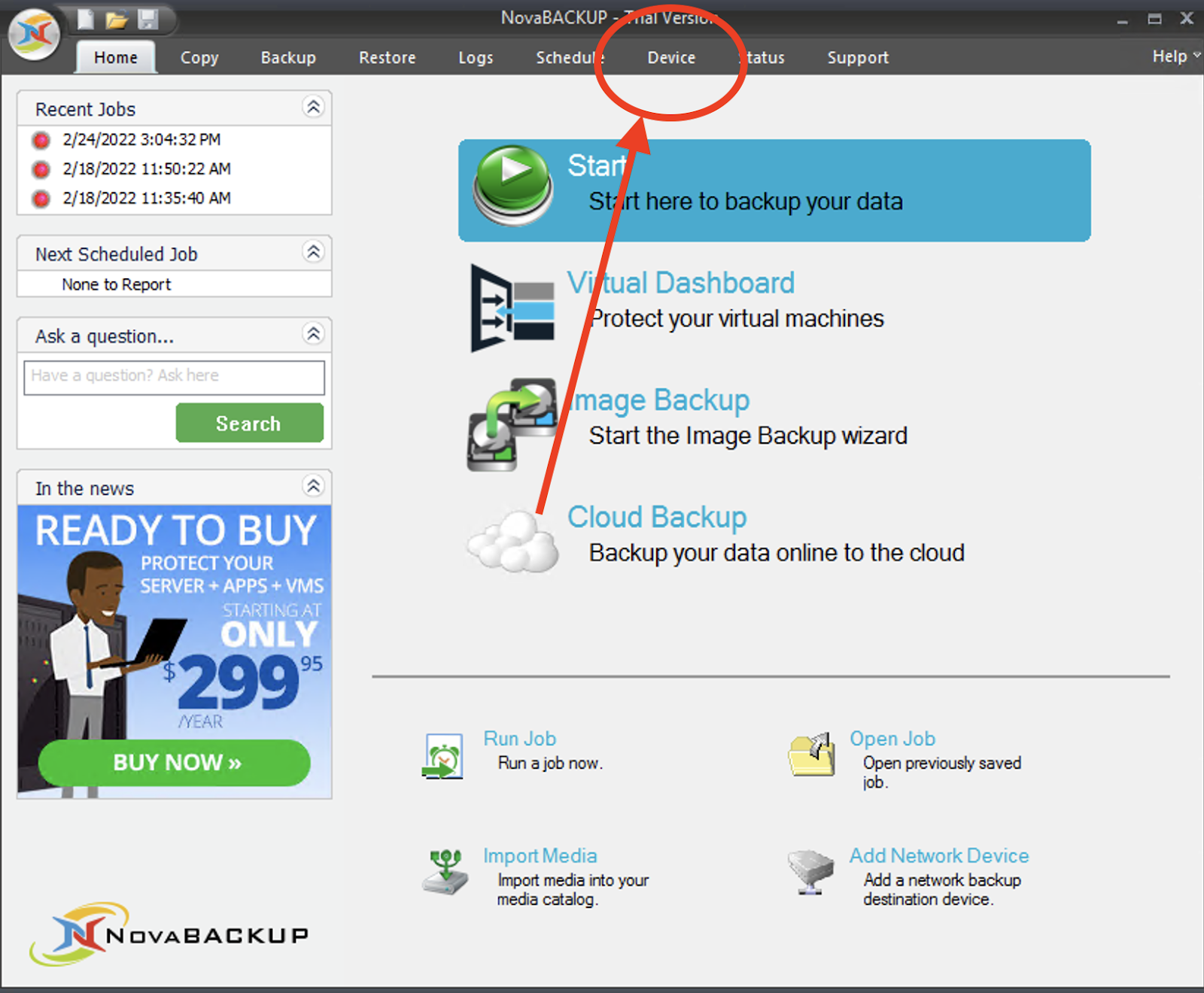Image resolution: width=1204 pixels, height=993 pixels.
Task: Open the Device tab
Action: 671,58
